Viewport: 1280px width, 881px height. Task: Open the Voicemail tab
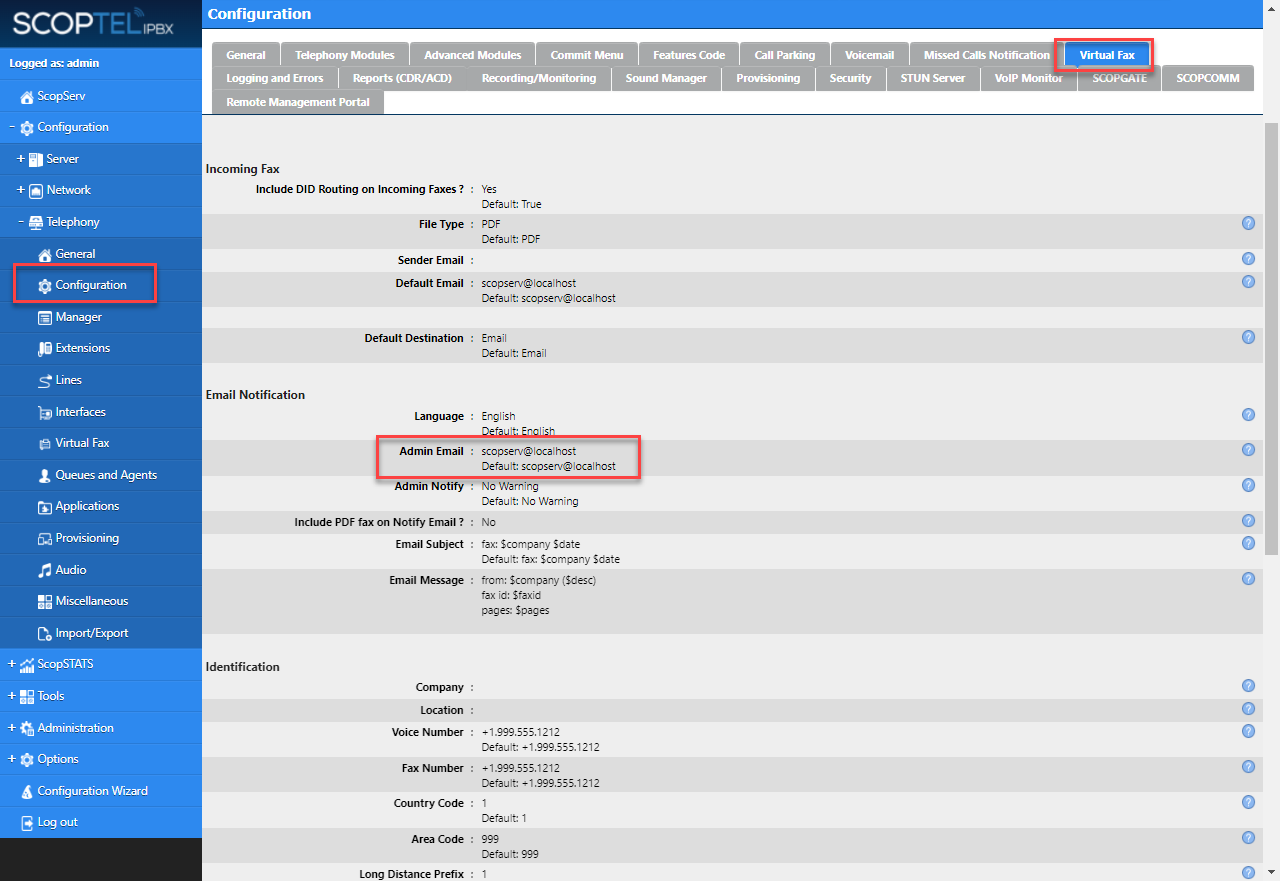[870, 55]
